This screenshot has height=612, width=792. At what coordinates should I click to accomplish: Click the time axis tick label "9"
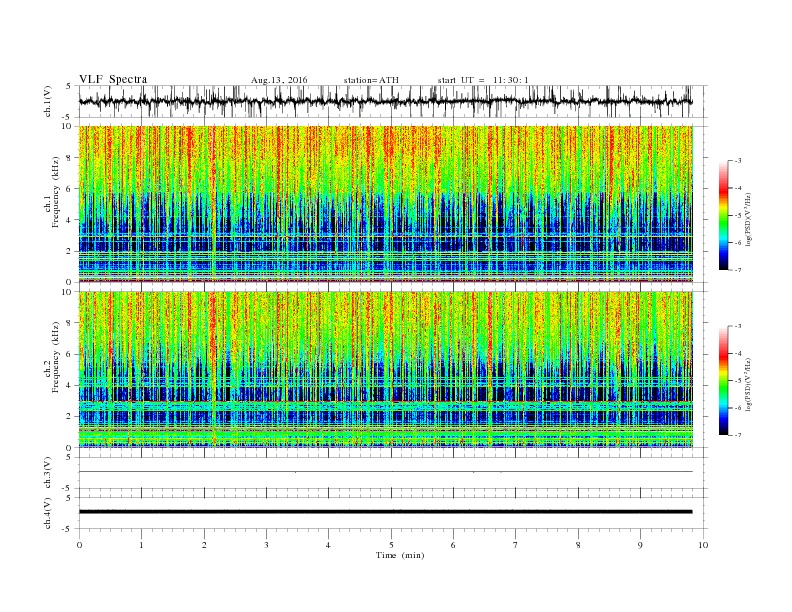click(x=640, y=545)
